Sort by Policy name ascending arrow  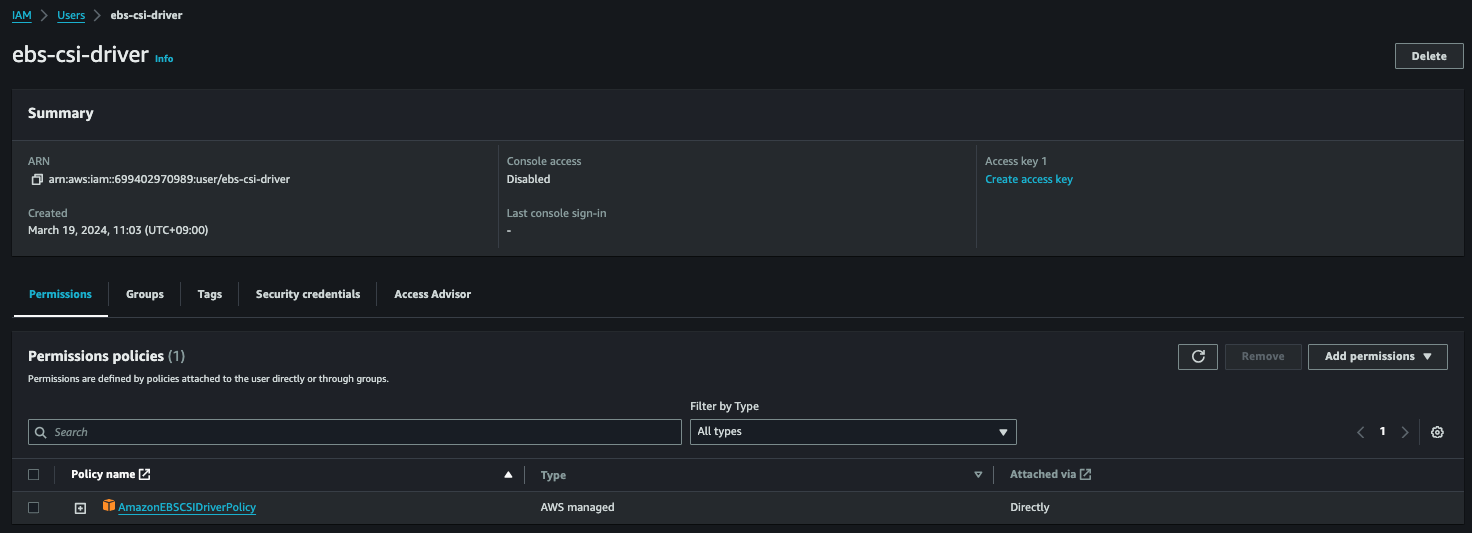click(x=508, y=475)
